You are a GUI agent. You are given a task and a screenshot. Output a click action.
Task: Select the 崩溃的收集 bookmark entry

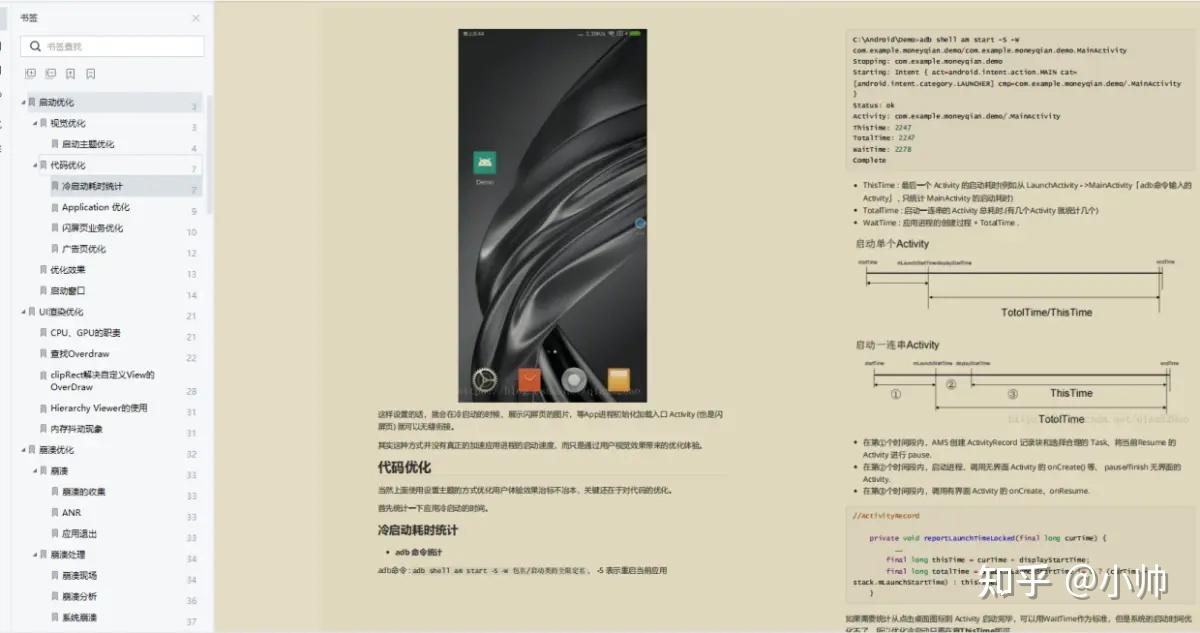[x=104, y=491]
